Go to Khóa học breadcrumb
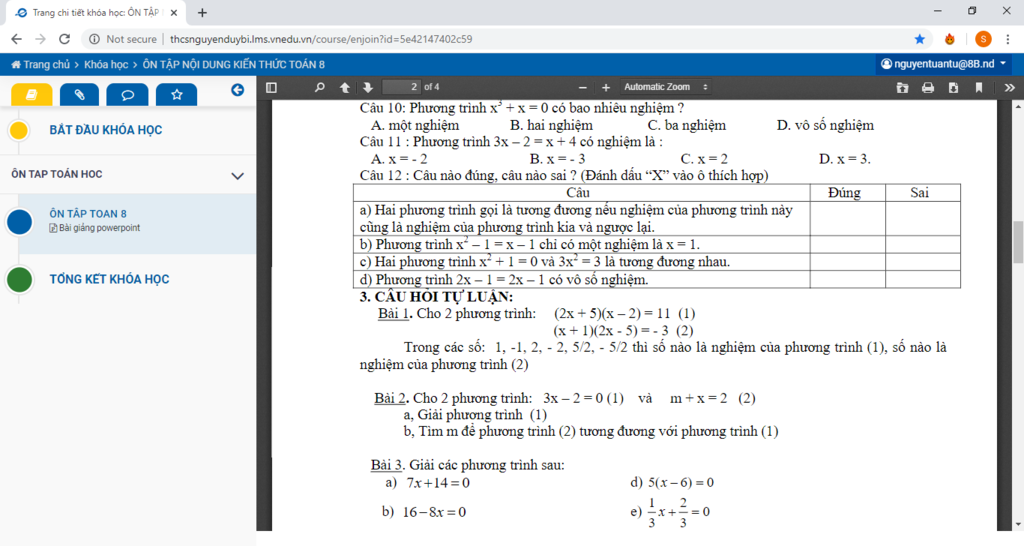The image size is (1024, 546). (x=106, y=65)
